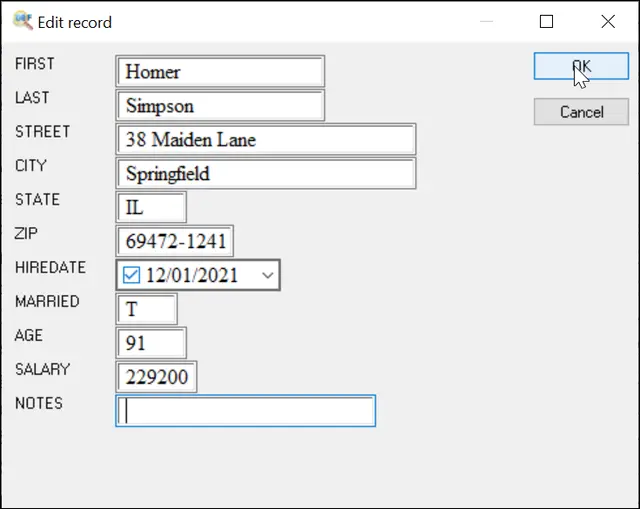Click the LAST name field containing Simpson
The width and height of the screenshot is (640, 509).
pyautogui.click(x=220, y=106)
